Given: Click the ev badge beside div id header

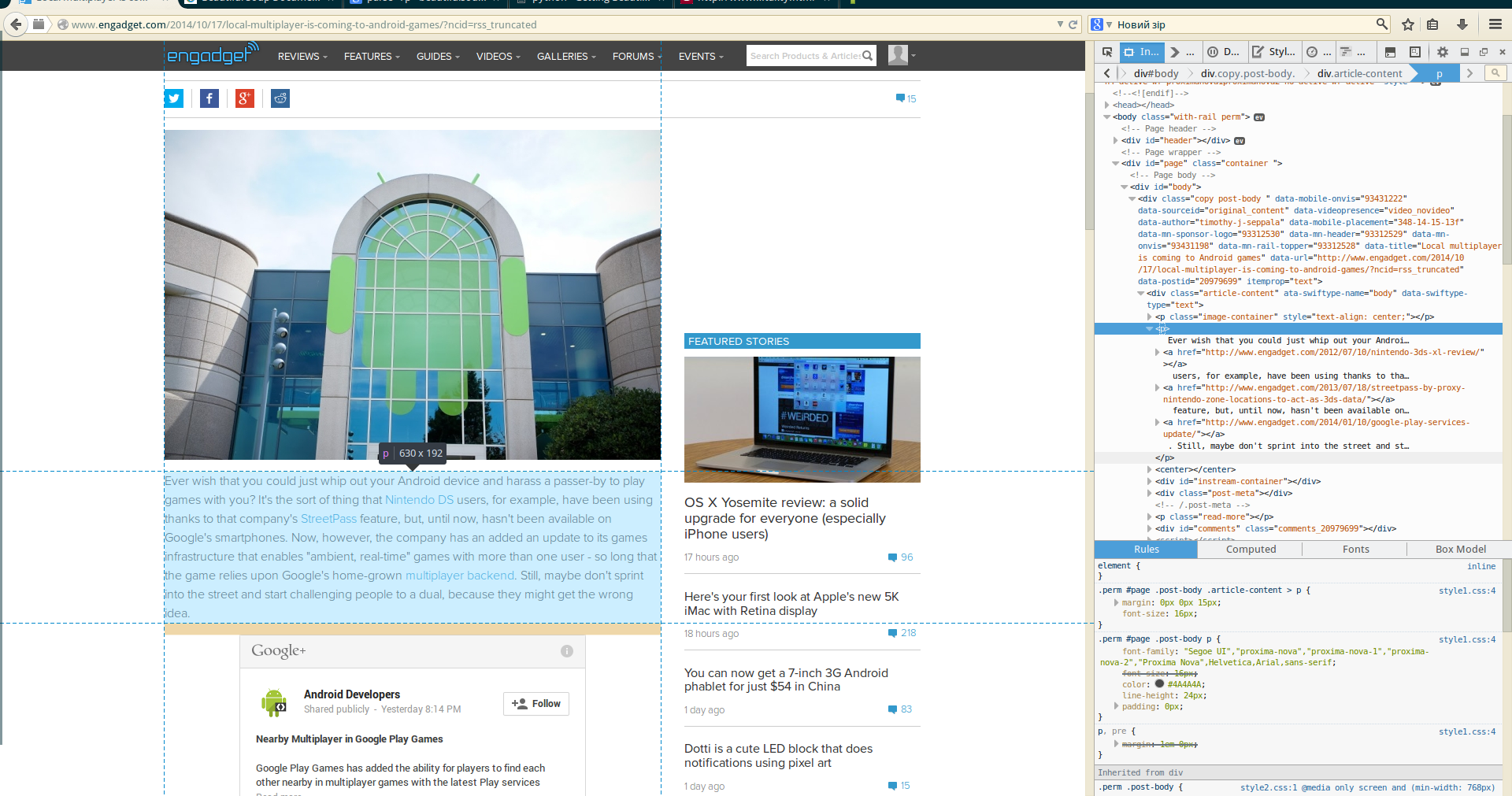Looking at the screenshot, I should point(1240,141).
